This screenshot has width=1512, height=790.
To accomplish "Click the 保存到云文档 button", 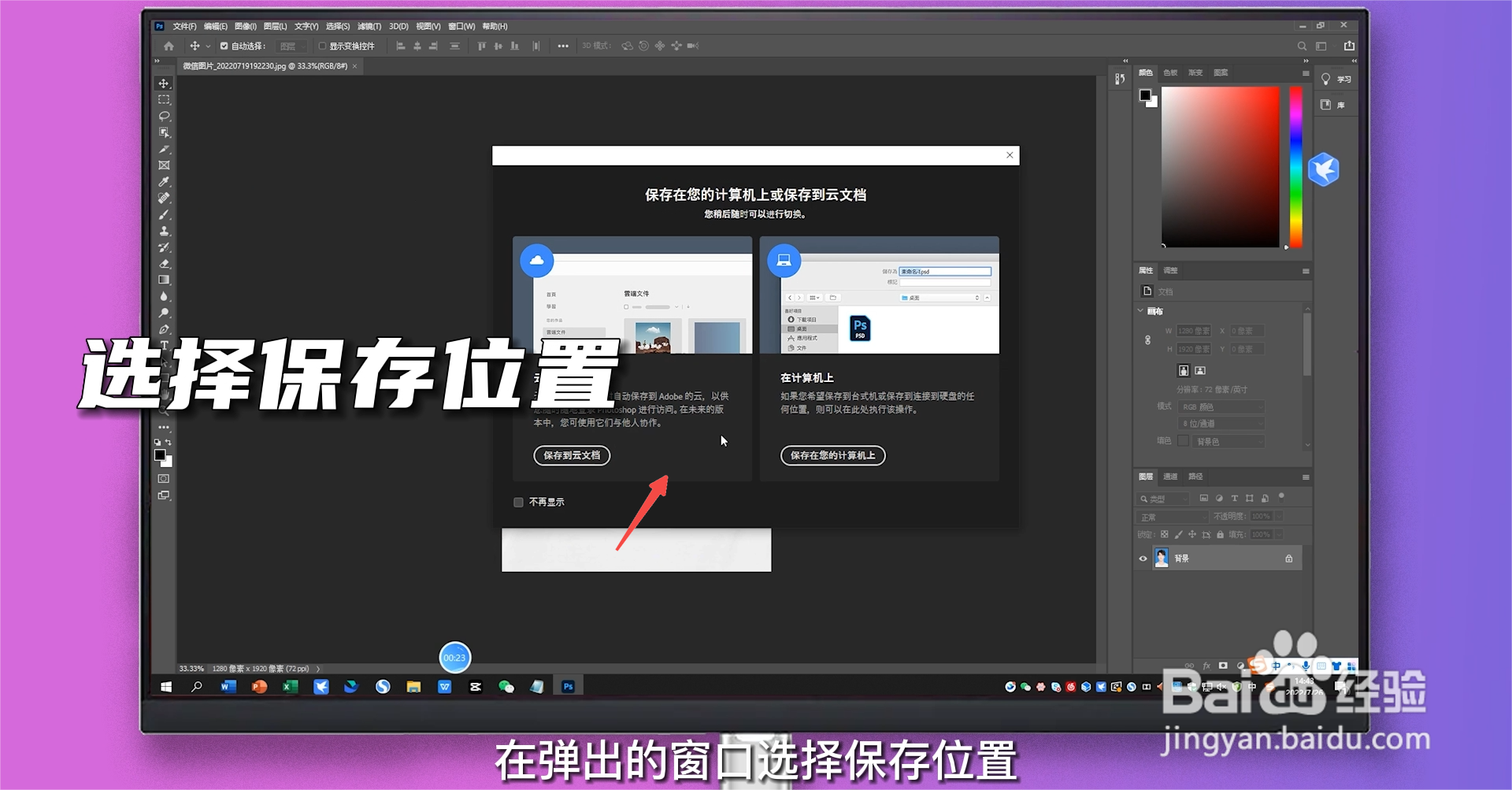I will click(x=572, y=455).
